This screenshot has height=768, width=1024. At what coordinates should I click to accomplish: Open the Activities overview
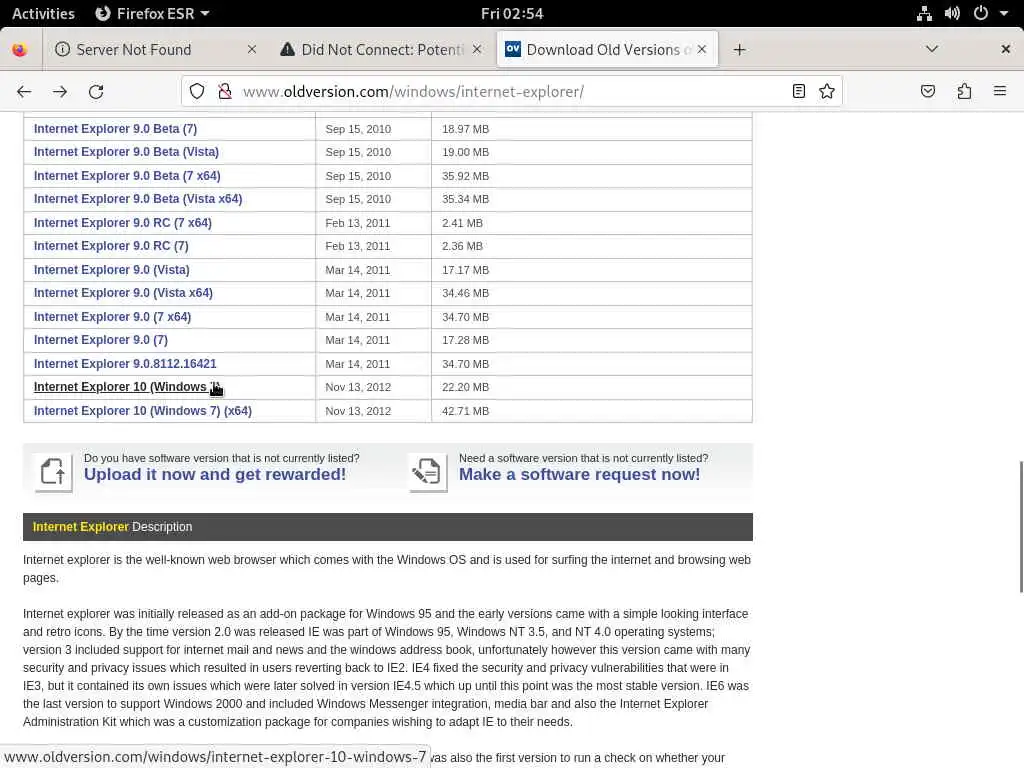click(43, 13)
